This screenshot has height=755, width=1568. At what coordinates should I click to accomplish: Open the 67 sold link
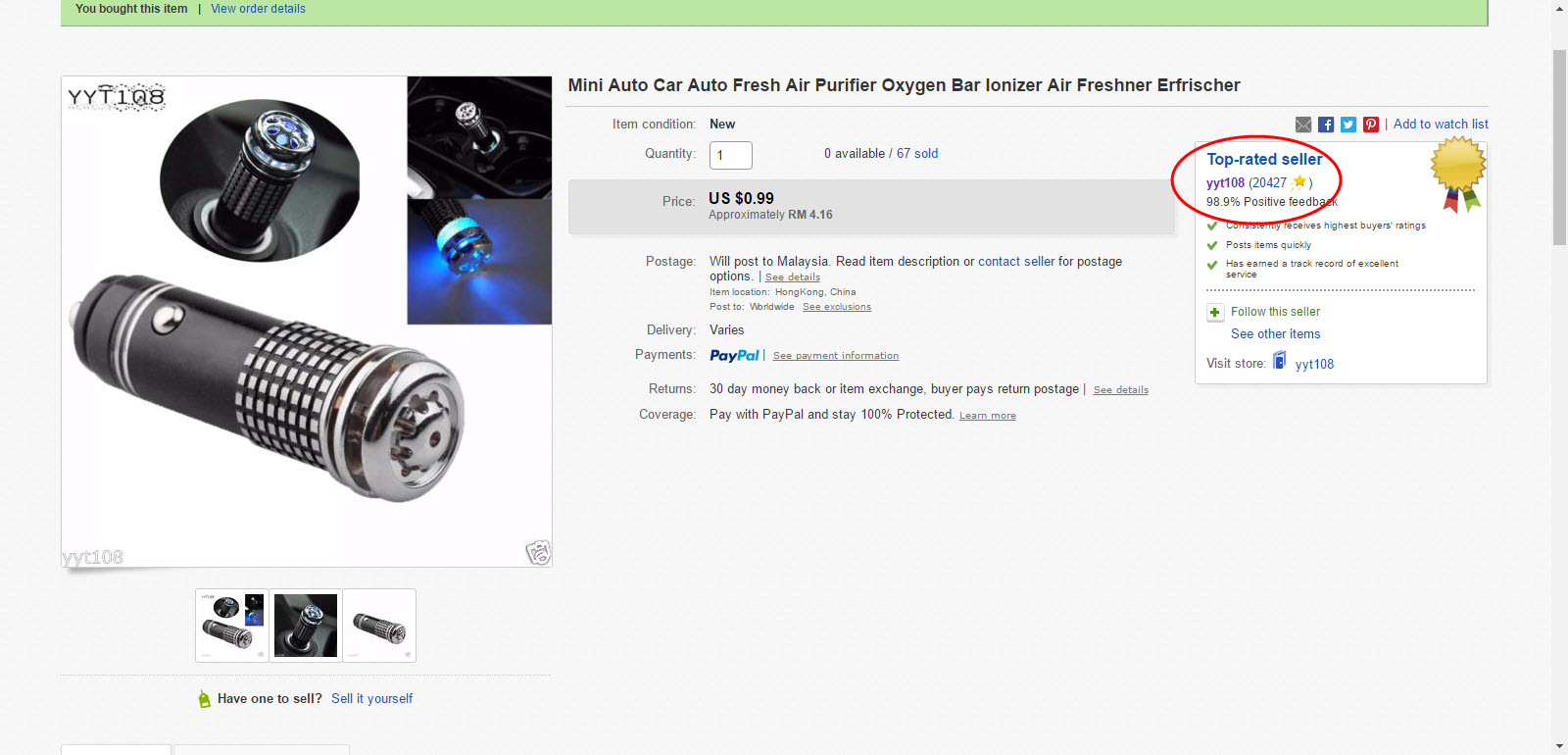click(917, 154)
